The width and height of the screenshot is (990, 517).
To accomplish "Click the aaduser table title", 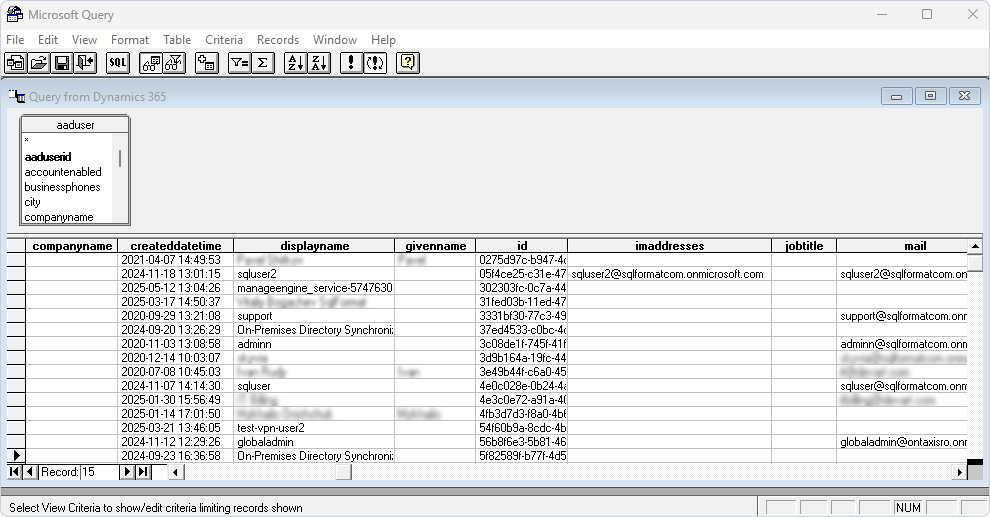I will 75,124.
